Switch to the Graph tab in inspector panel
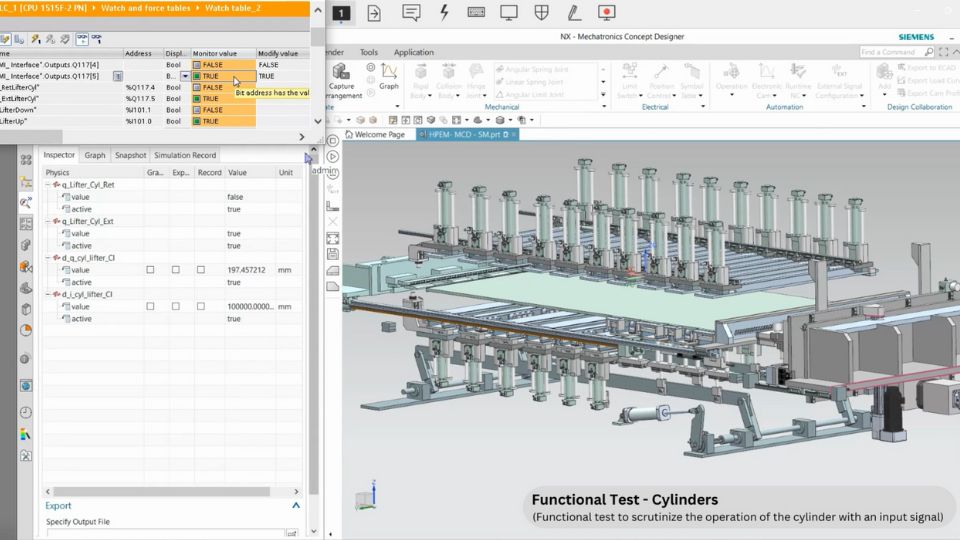The image size is (960, 540). pyautogui.click(x=95, y=156)
